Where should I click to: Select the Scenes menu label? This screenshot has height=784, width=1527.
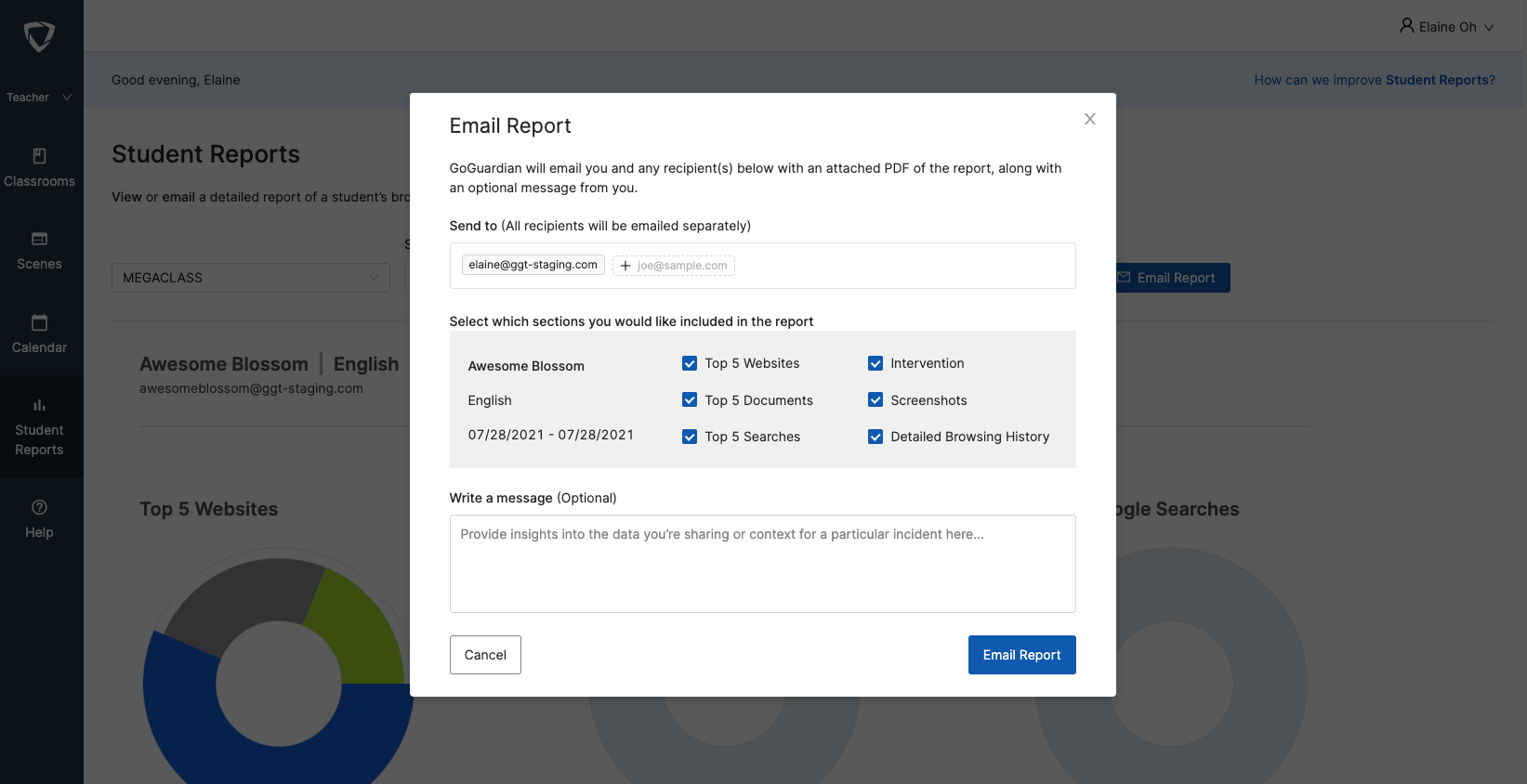coord(39,264)
